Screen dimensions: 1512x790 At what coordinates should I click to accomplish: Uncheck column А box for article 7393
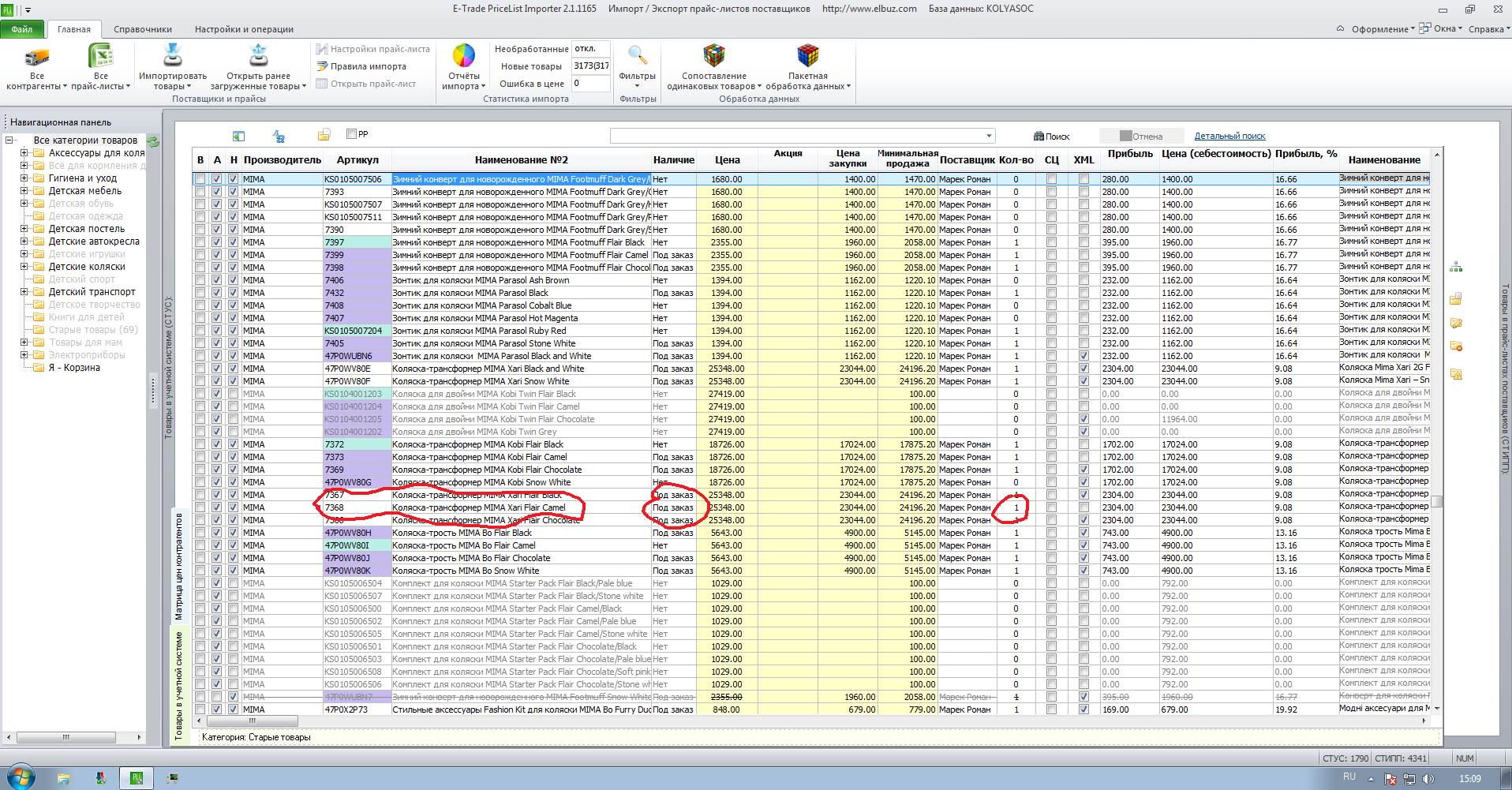[x=216, y=192]
